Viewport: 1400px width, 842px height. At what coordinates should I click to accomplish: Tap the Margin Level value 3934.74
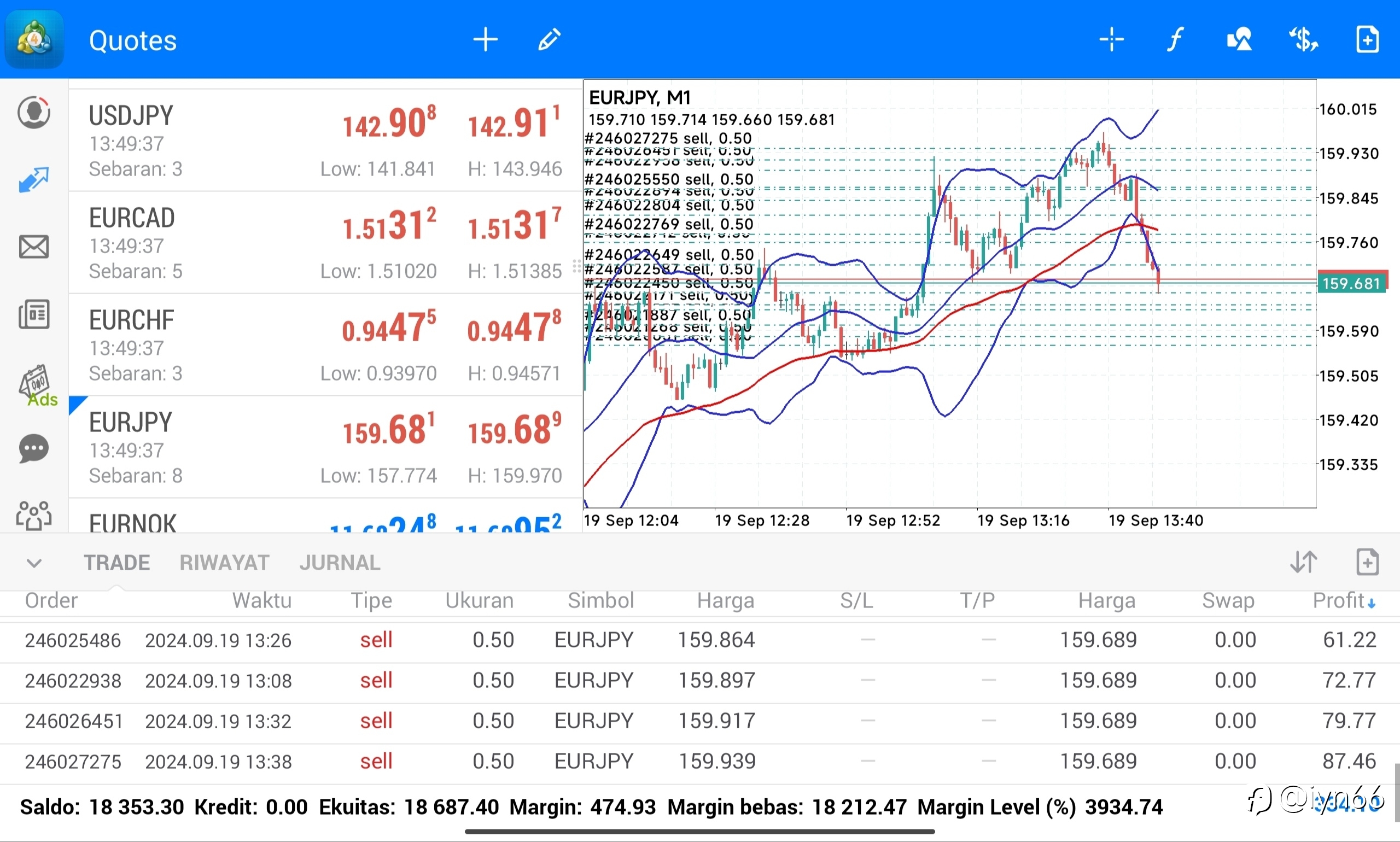(x=1124, y=807)
